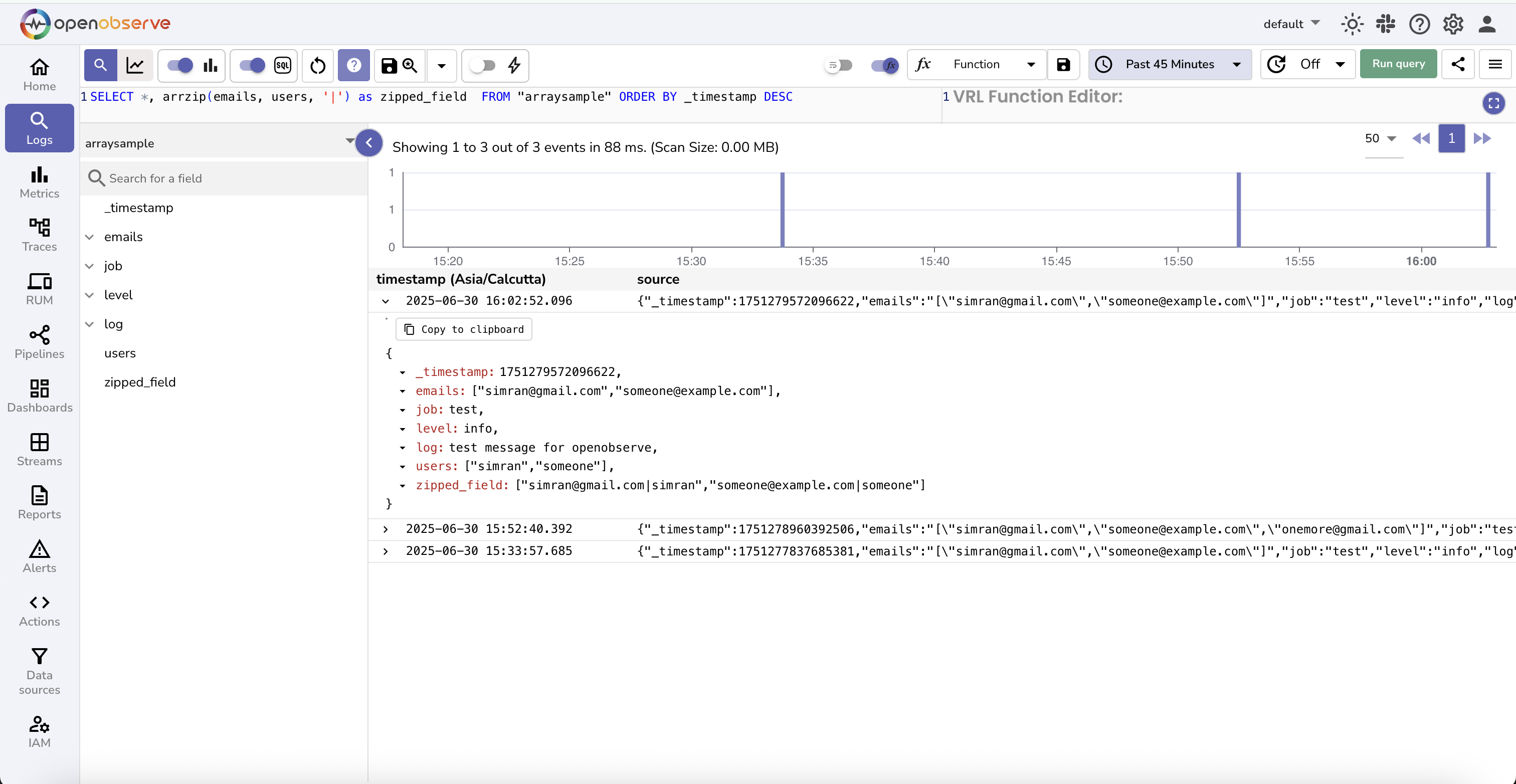This screenshot has height=784, width=1516.
Task: Open the syntax guide help icon
Action: (x=354, y=65)
